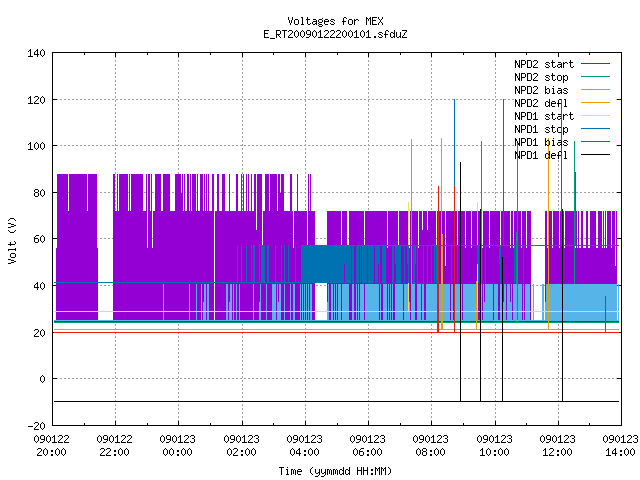Click the green NPD2 stop legend line
The width and height of the screenshot is (640, 480).
tap(595, 77)
